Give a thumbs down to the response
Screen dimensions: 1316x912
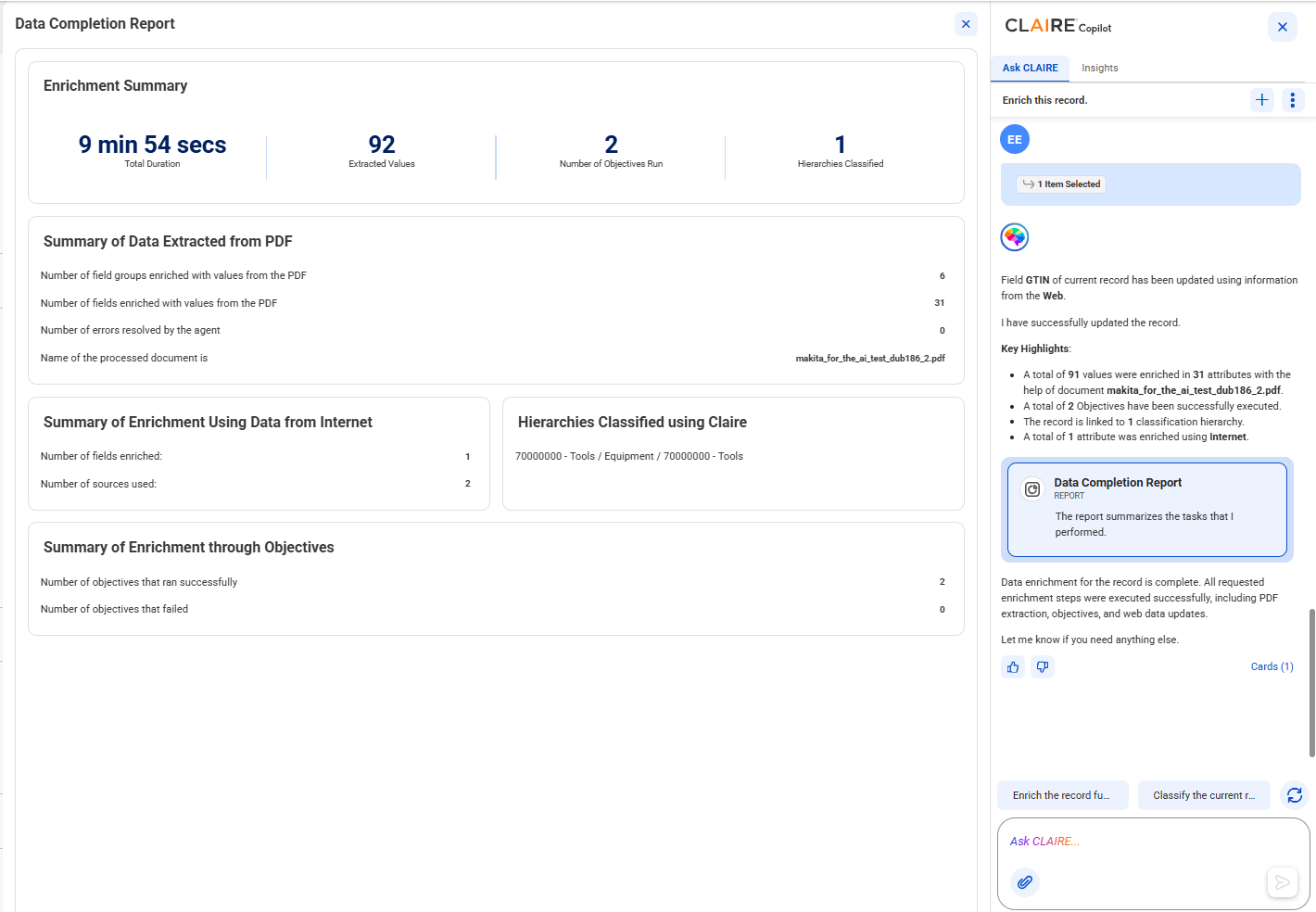(1043, 666)
